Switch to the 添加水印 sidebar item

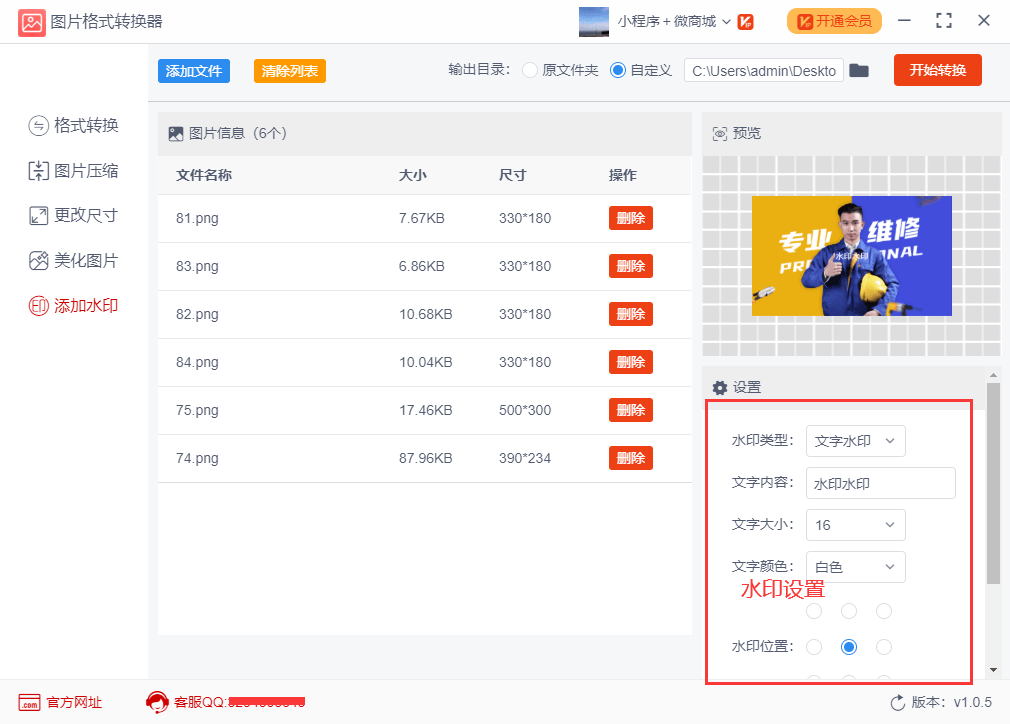pos(73,305)
